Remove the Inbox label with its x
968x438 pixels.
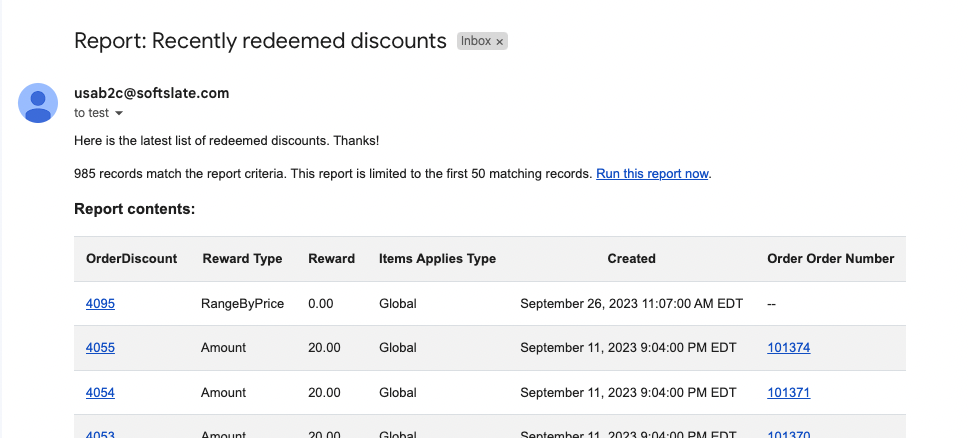point(499,42)
